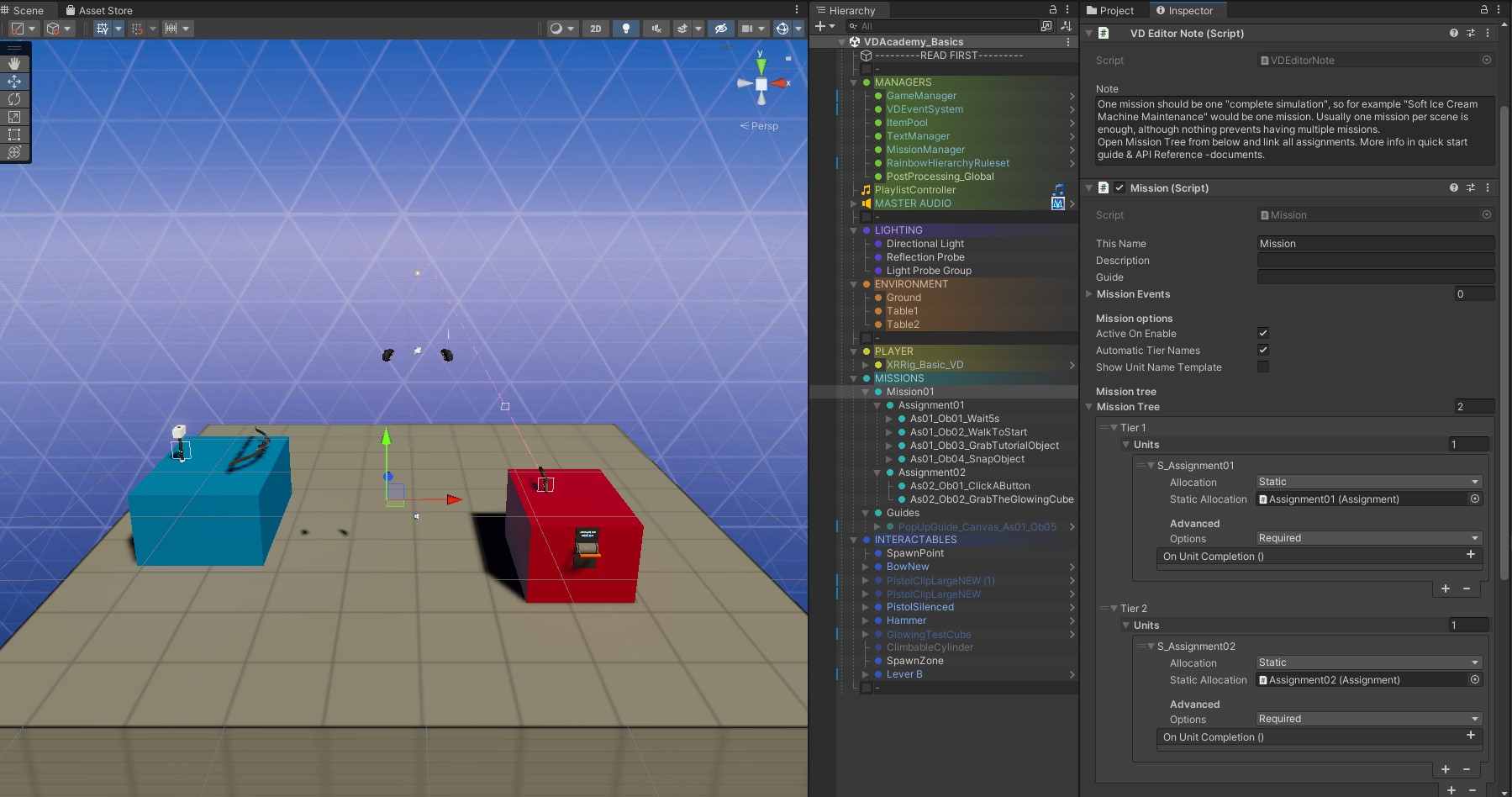The image size is (1512, 797).
Task: Open help for the Mission (Script) component
Action: pyautogui.click(x=1453, y=187)
